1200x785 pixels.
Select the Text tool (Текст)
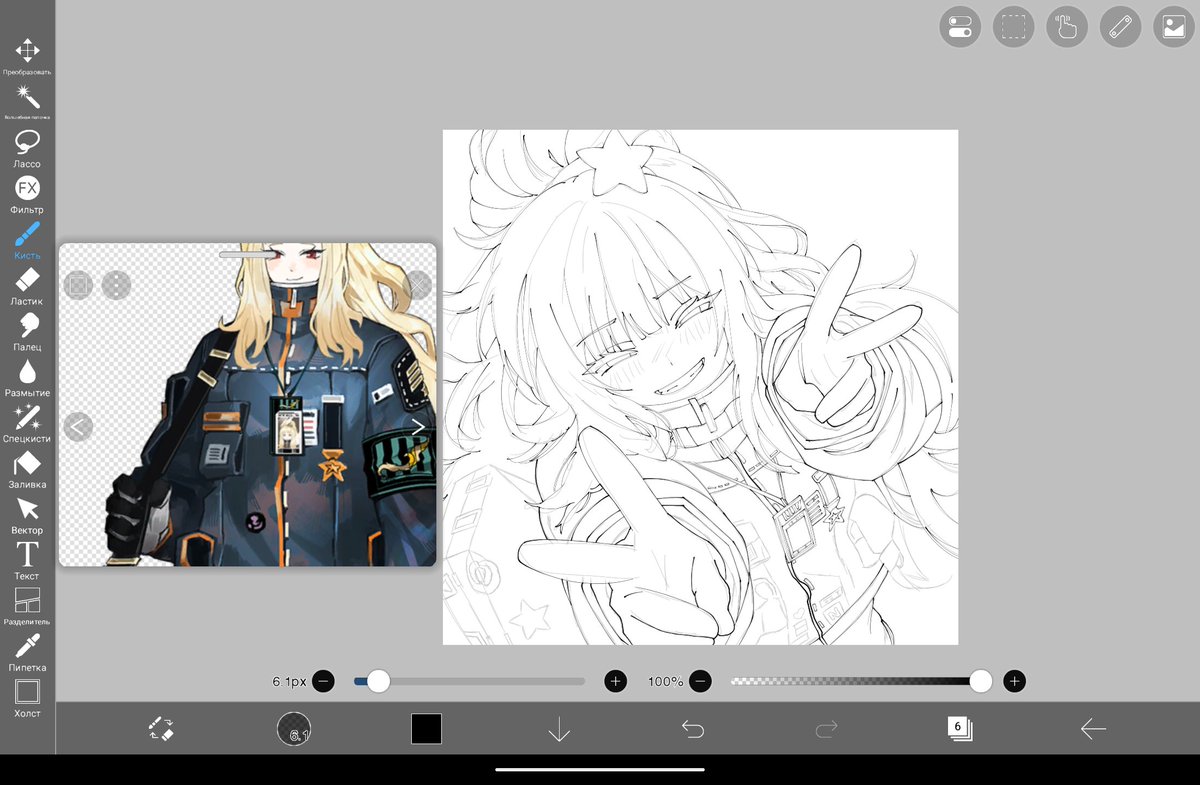pos(27,561)
